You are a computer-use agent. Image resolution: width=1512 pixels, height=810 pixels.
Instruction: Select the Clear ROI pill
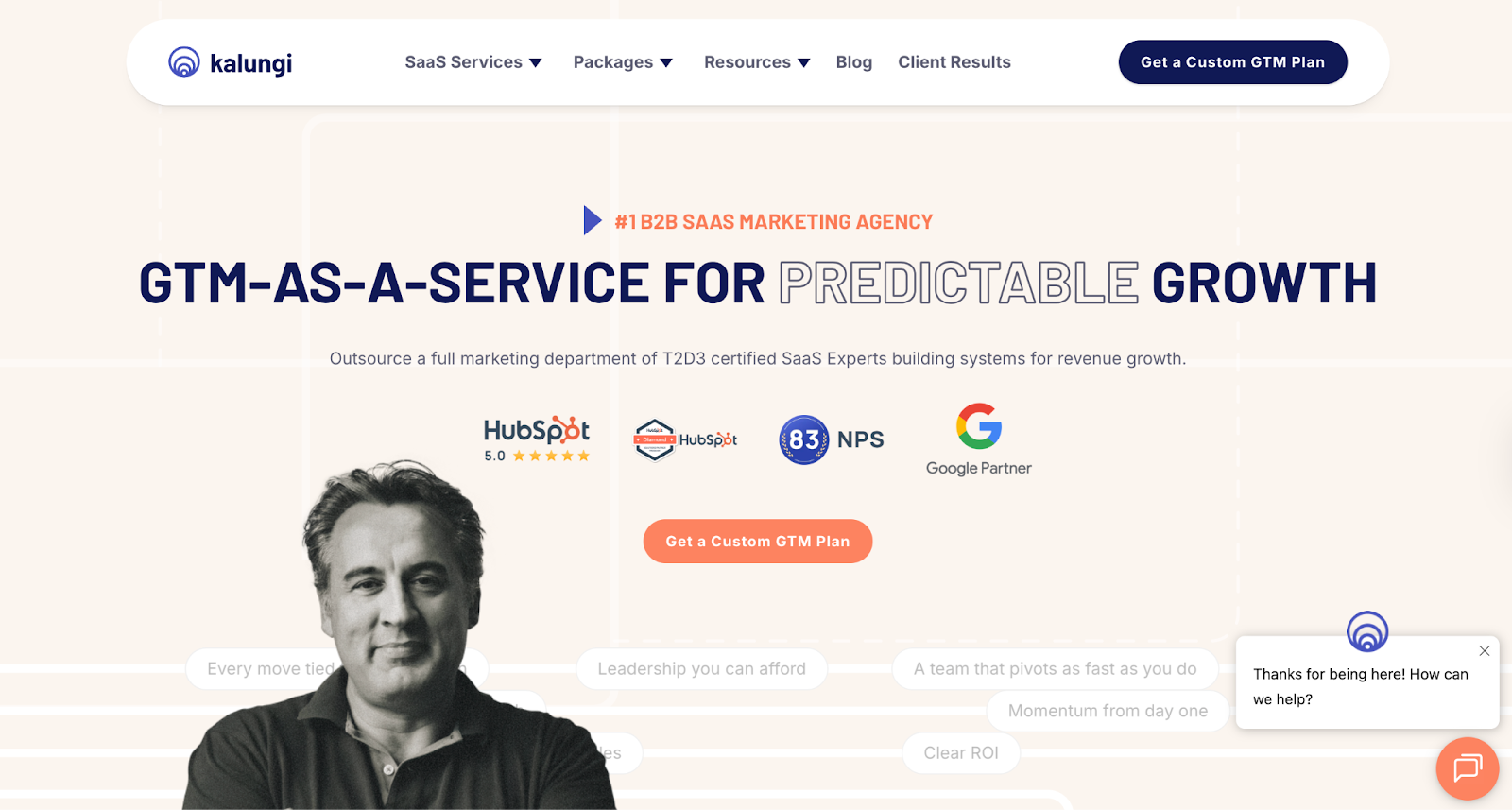tap(961, 753)
